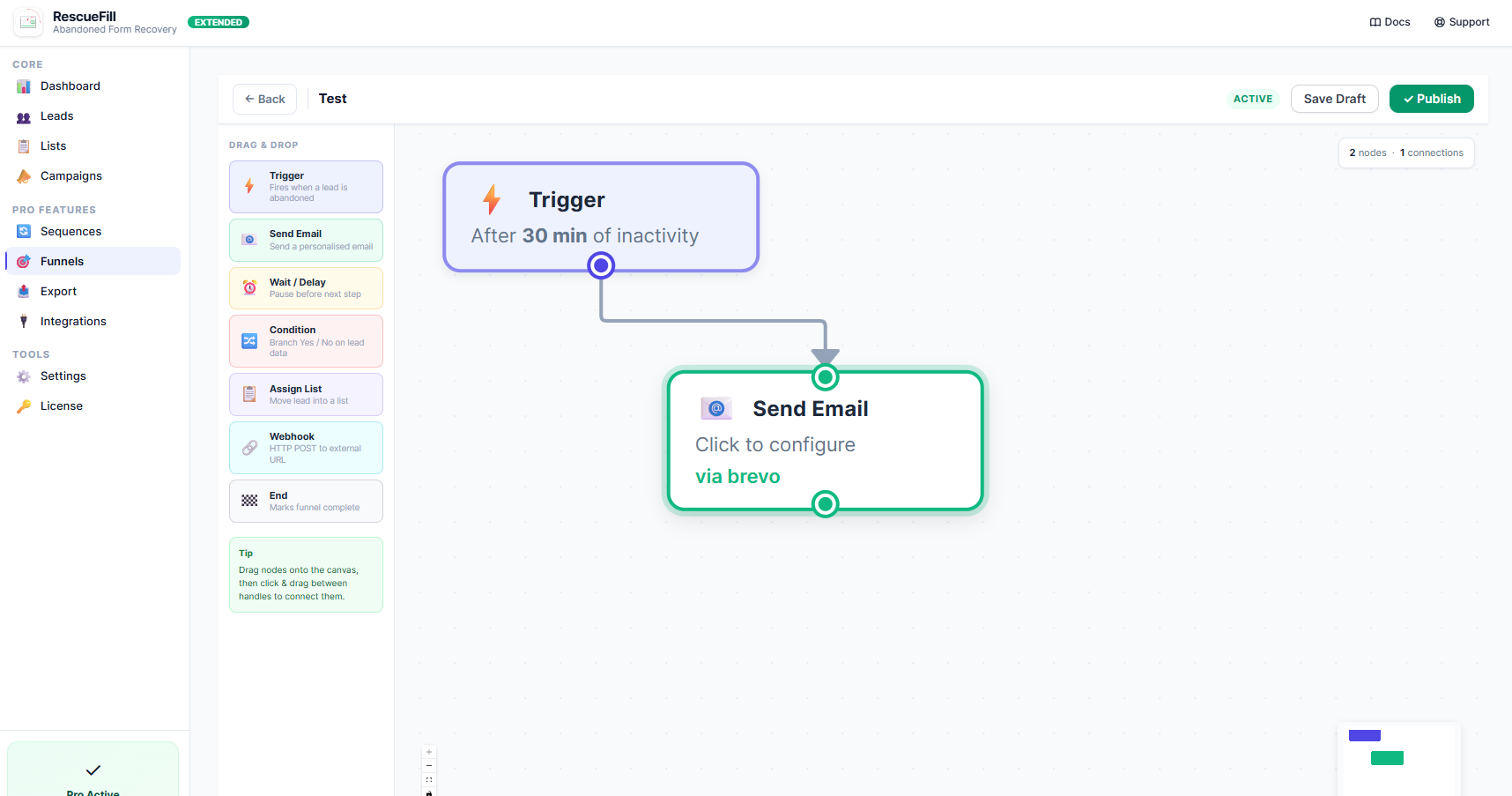Click zoom out on the canvas controls
The image size is (1512, 796).
429,765
